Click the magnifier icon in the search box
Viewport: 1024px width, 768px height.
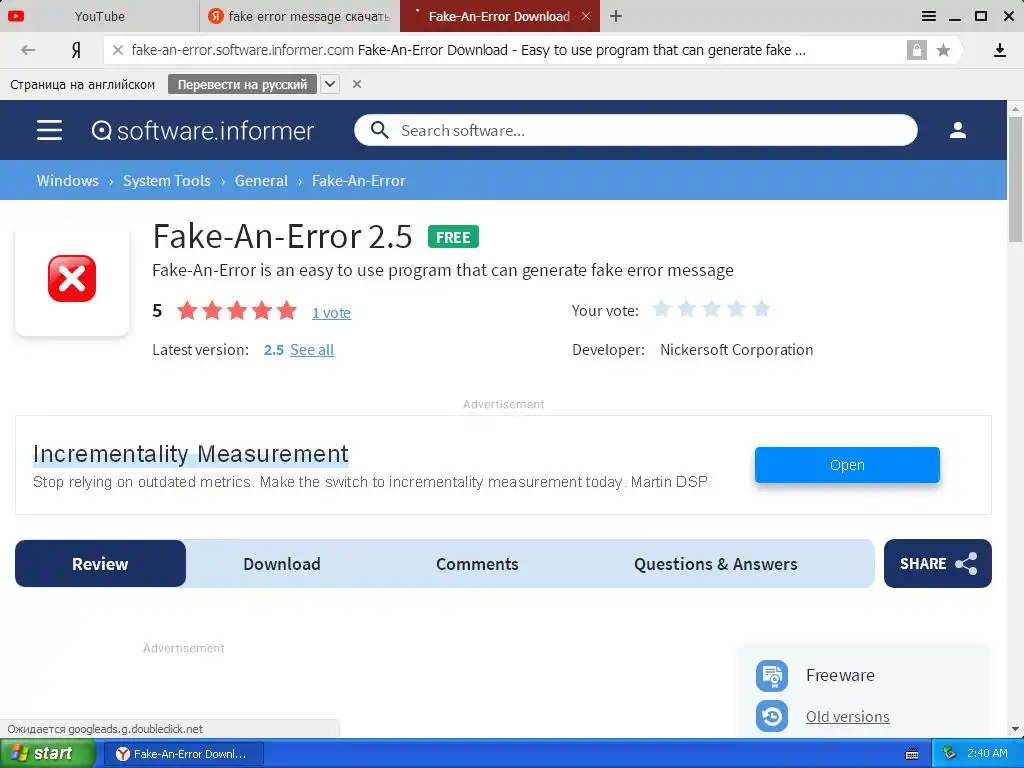tap(379, 130)
